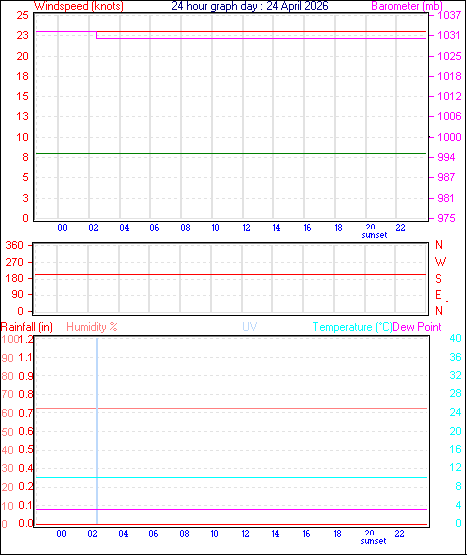
Task: Click hour 04 under the bottom graph
Action: 123,534
